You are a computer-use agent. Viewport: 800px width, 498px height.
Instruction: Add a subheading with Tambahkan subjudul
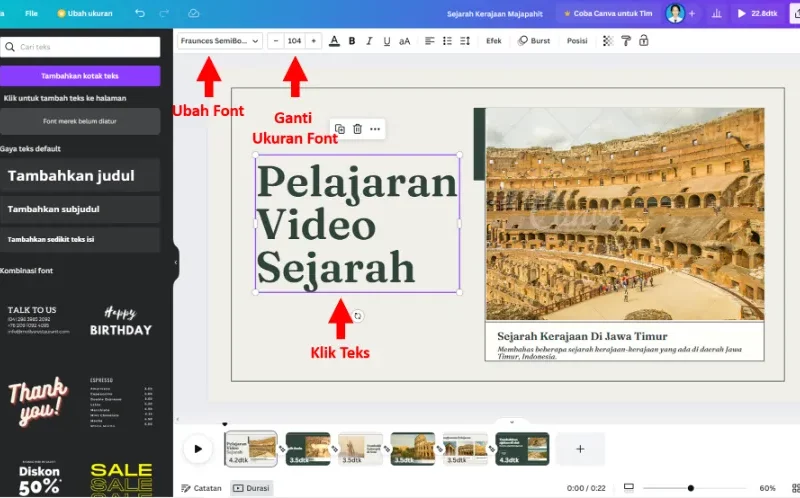click(x=80, y=209)
